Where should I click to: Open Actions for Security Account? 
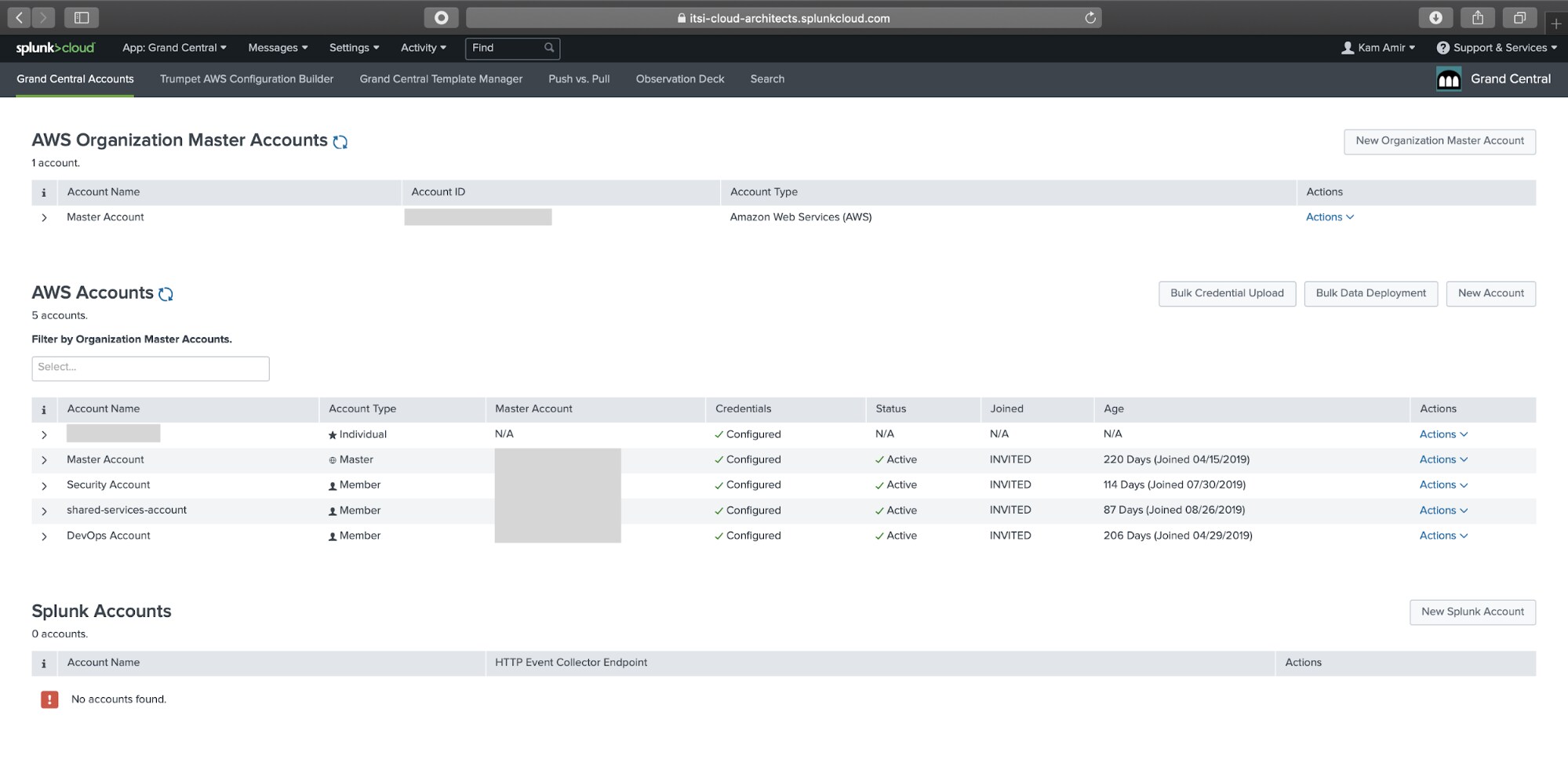1443,485
